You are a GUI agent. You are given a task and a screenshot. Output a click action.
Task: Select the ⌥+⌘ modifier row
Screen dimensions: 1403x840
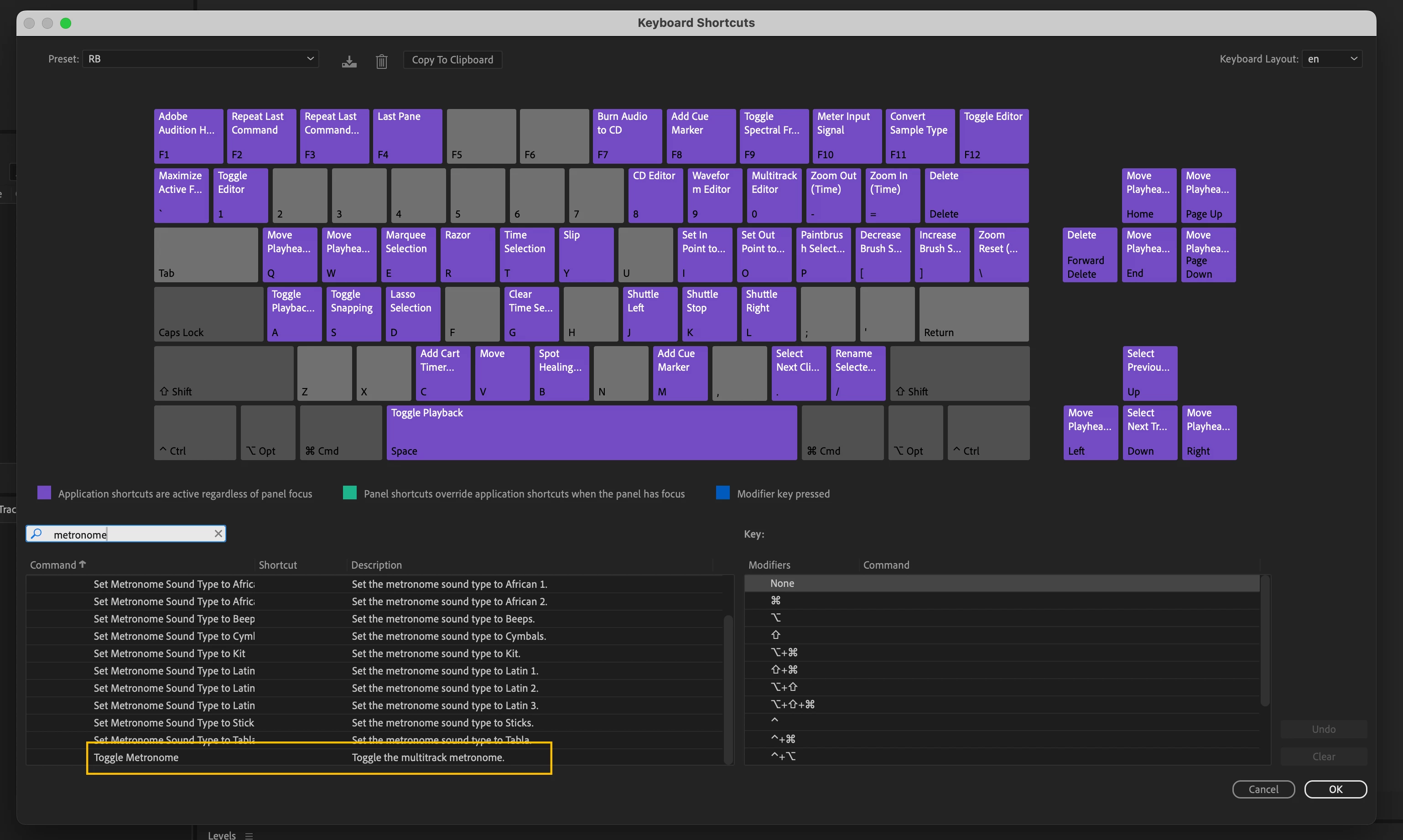tap(1002, 653)
